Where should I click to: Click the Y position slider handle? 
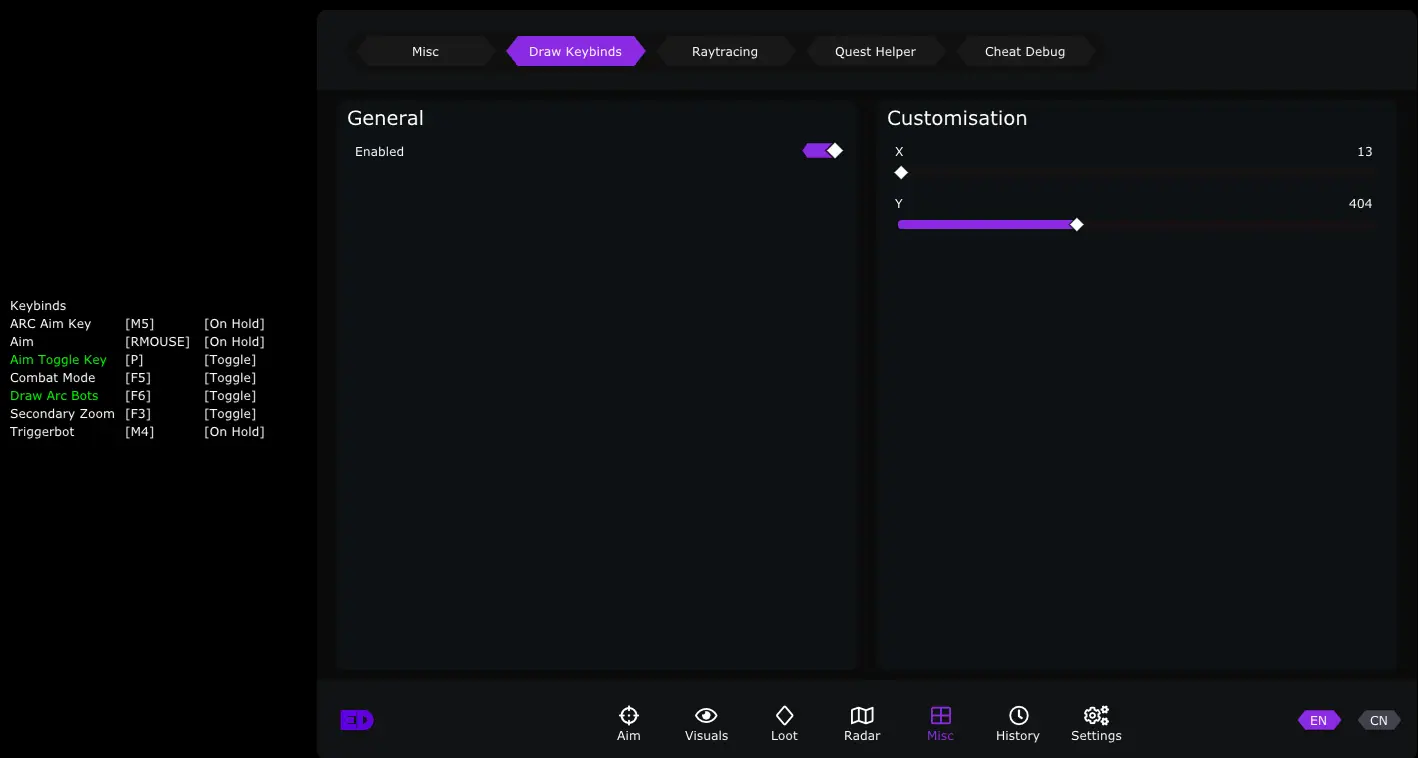(1077, 225)
